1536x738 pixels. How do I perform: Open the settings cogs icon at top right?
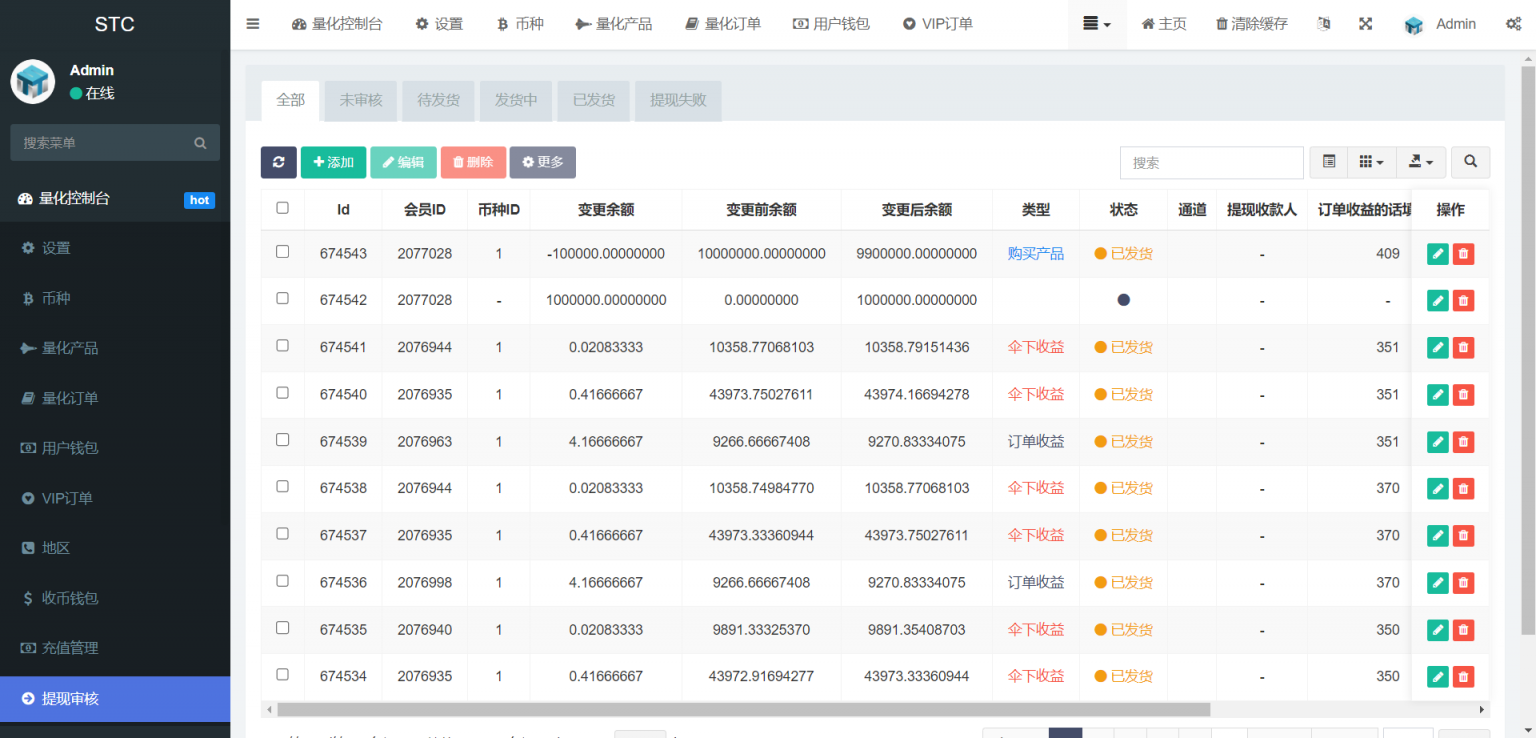[x=1514, y=24]
